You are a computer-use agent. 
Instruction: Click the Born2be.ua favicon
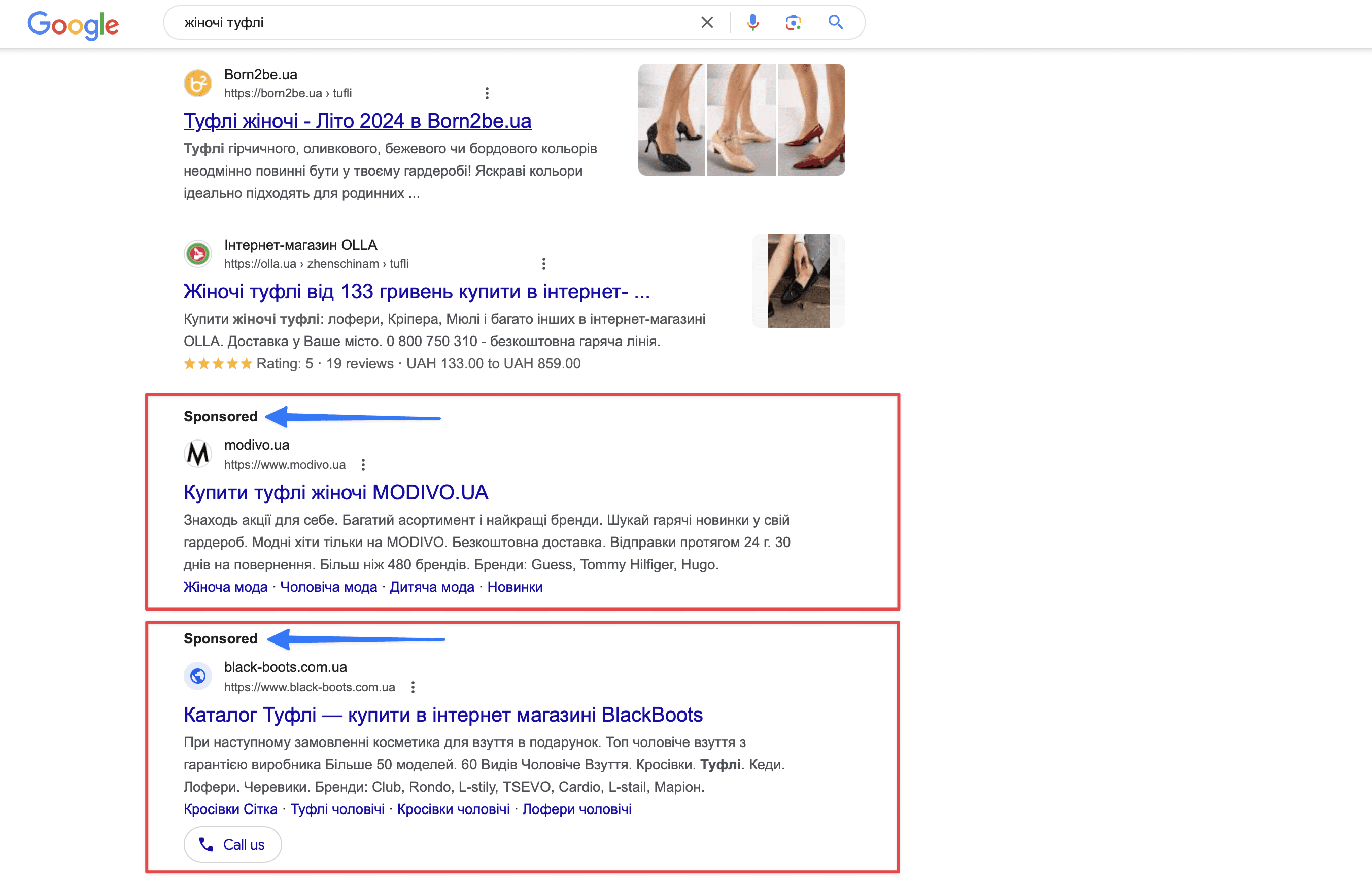point(198,84)
